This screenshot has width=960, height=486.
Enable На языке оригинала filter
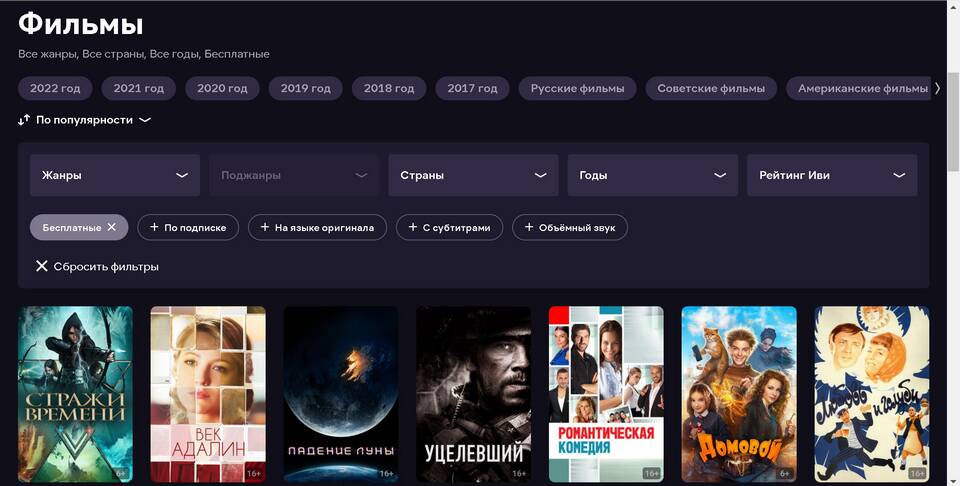pyautogui.click(x=317, y=227)
